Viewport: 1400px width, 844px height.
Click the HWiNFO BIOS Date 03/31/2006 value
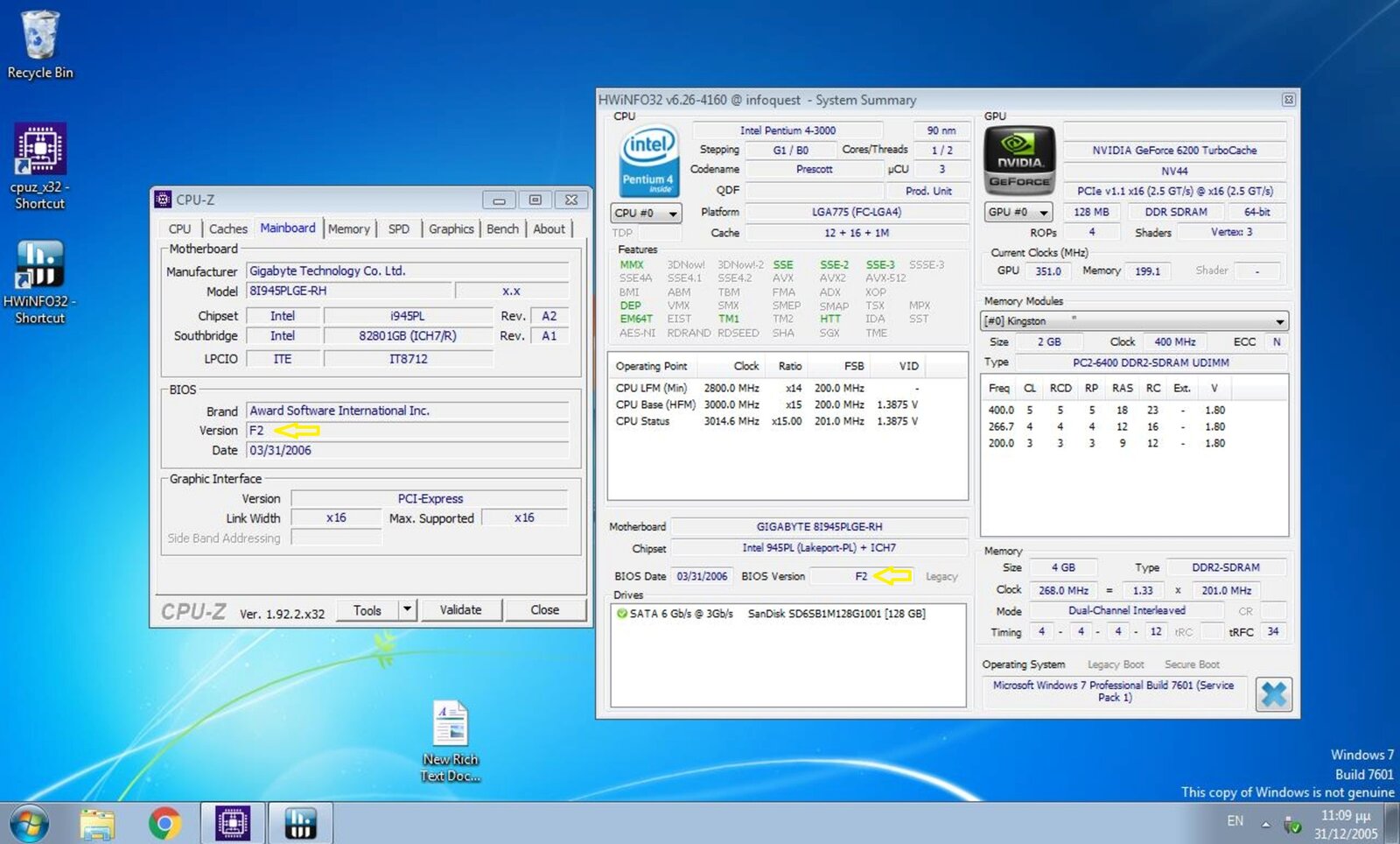click(702, 576)
